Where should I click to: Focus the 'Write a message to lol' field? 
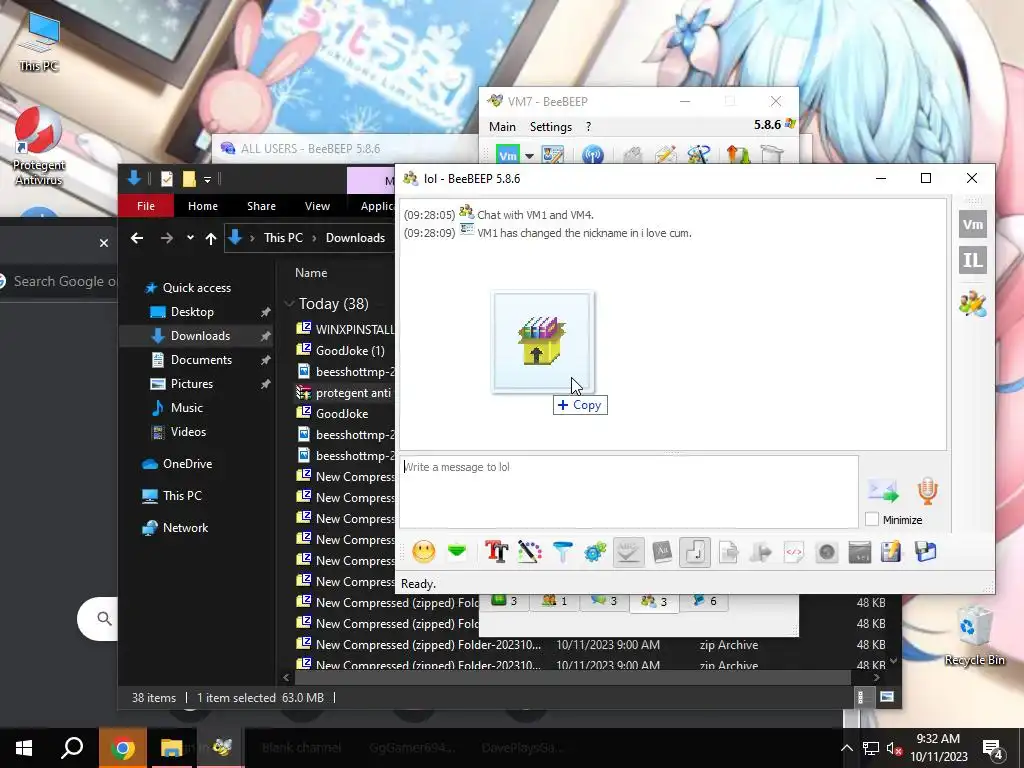click(x=628, y=491)
